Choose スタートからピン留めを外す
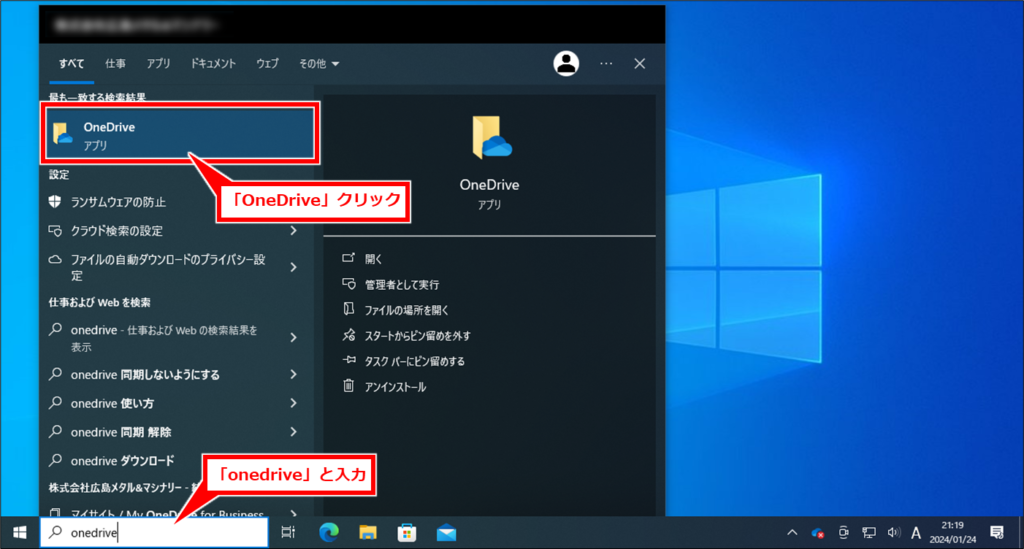The height and width of the screenshot is (549, 1024). (x=417, y=336)
